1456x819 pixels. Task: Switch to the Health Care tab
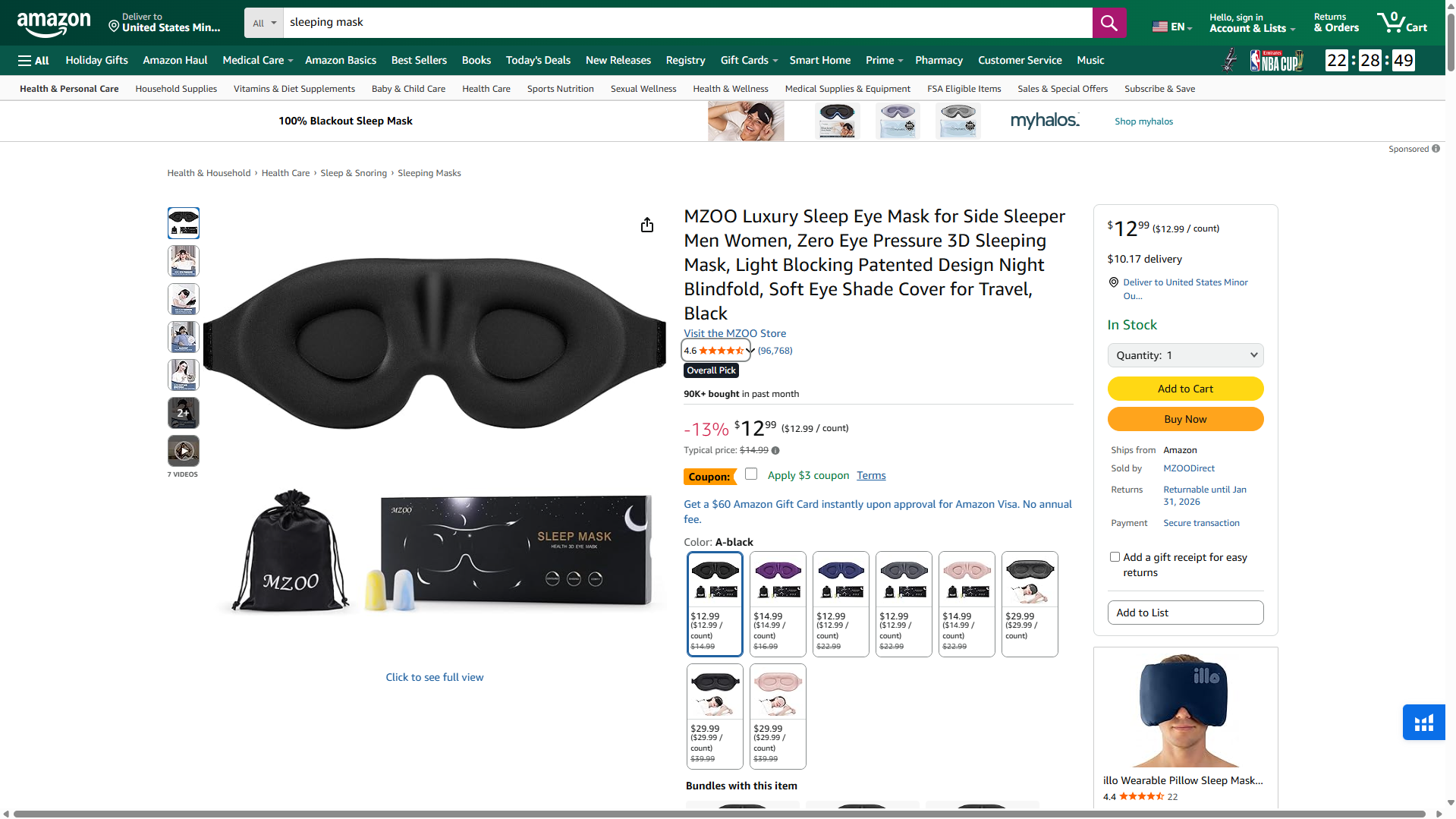486,89
